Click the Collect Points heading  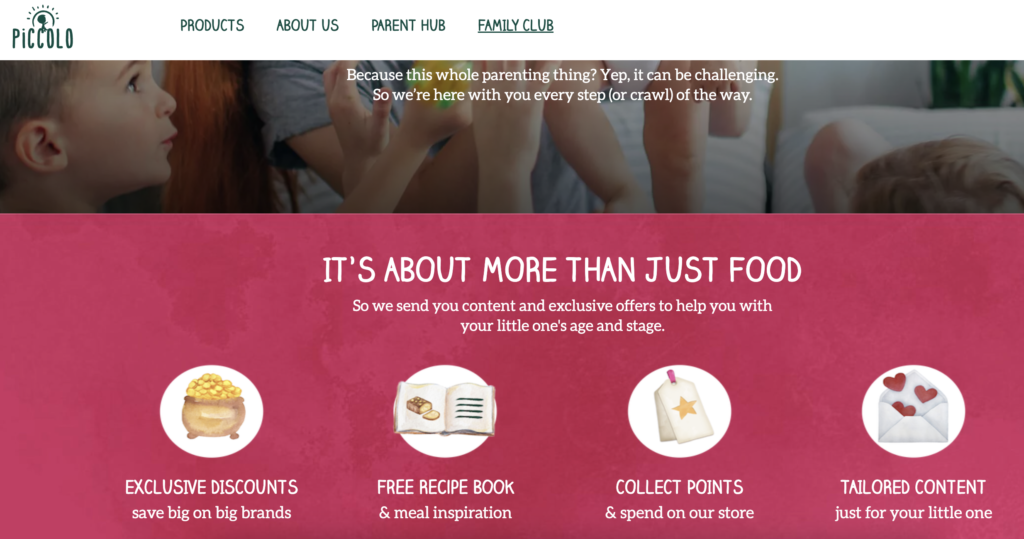[679, 487]
